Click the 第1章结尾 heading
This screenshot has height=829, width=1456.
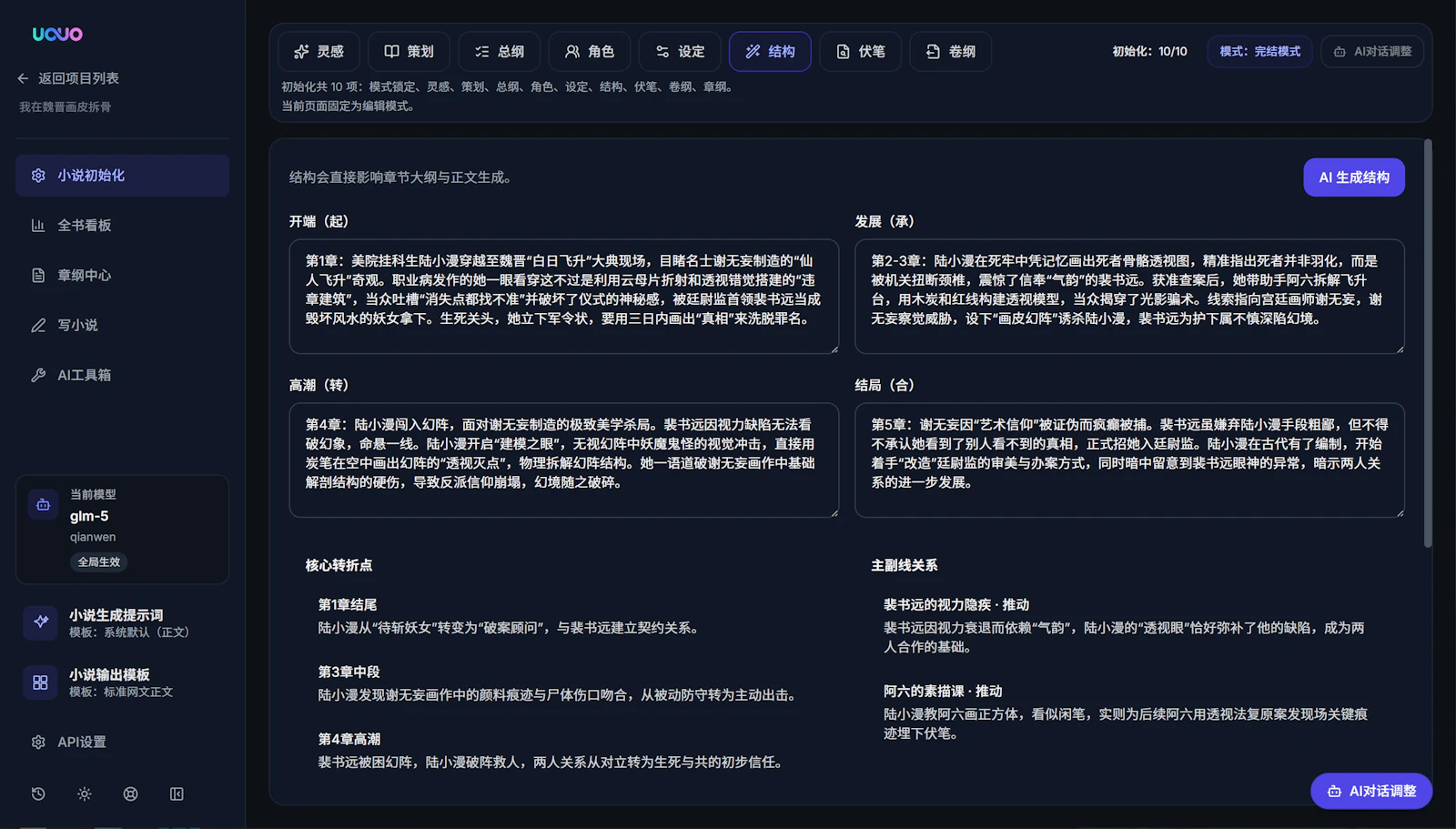click(x=348, y=605)
